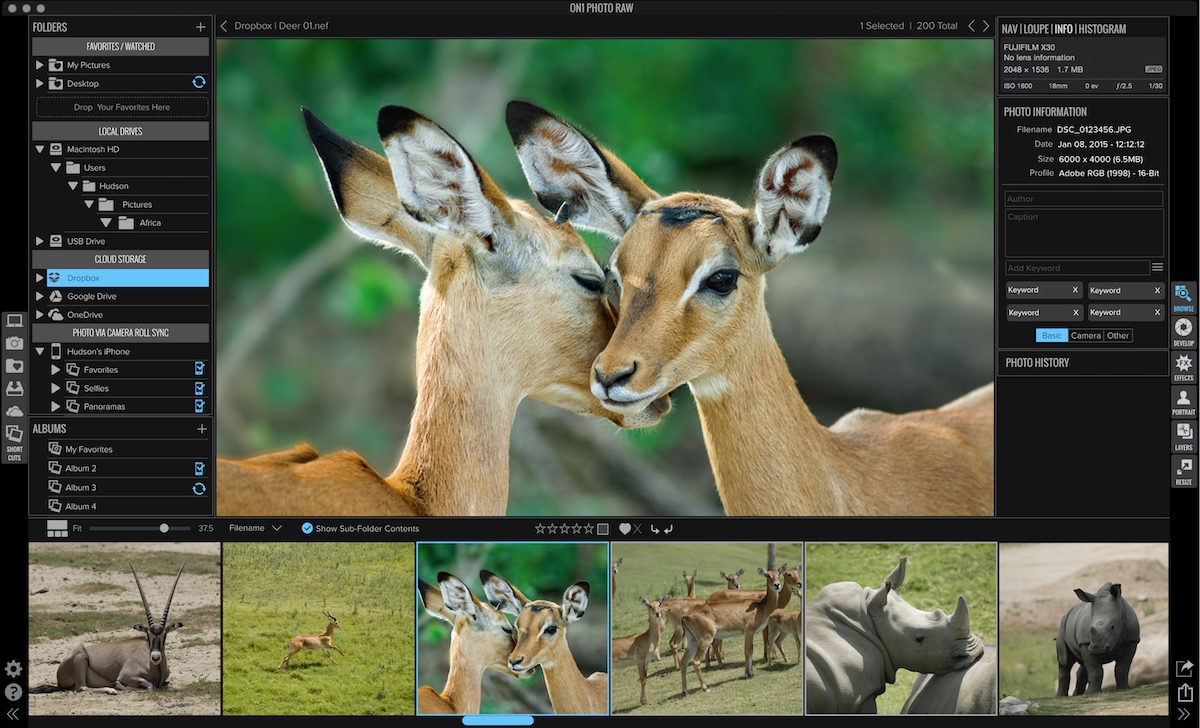Select the rhino photo thumbnail in filmstrip

899,628
